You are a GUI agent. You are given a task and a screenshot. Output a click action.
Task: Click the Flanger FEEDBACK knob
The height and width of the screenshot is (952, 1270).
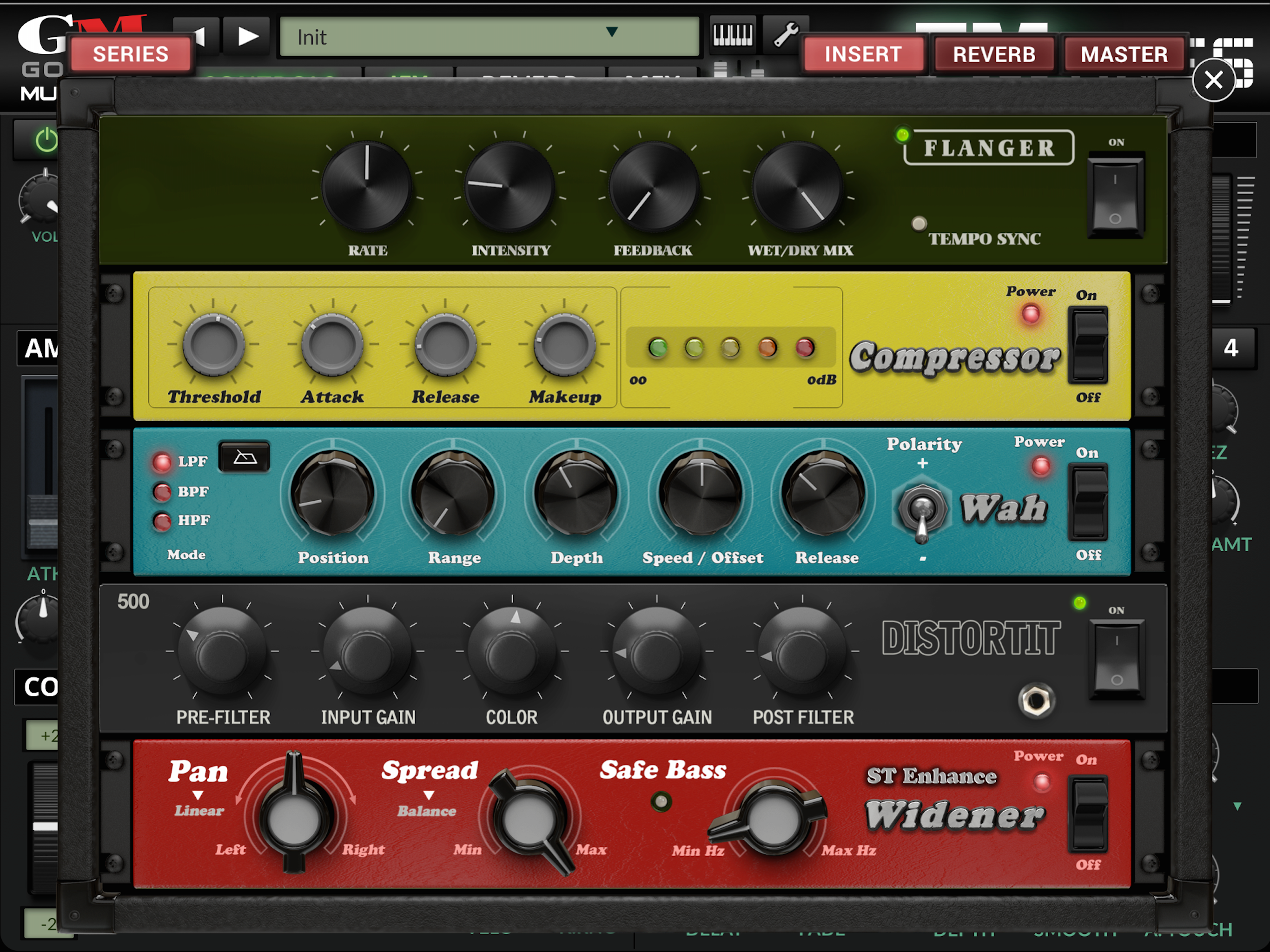click(x=654, y=186)
